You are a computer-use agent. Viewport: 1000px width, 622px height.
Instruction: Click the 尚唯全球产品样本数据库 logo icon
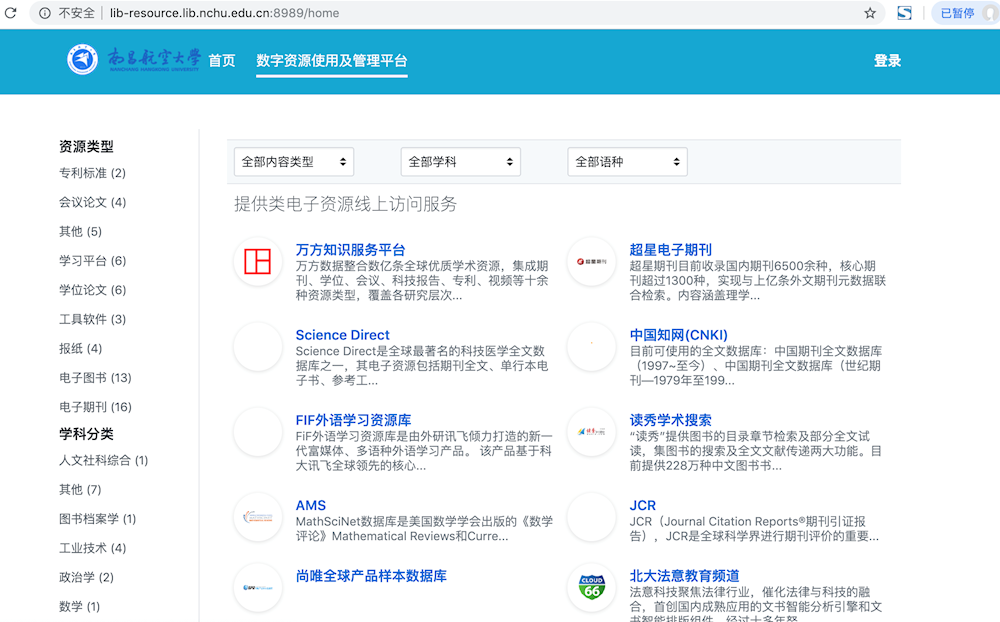258,587
